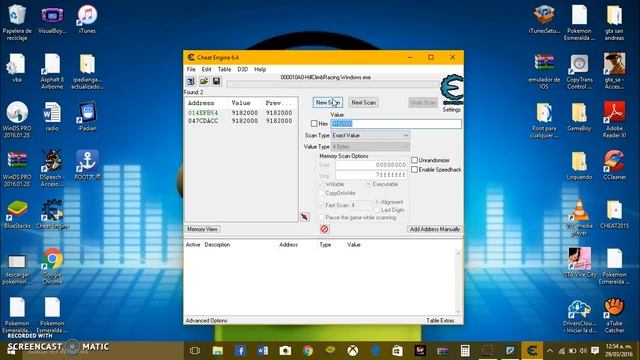Screen dimensions: 640x360
Task: Open the Google Chrome desktop shortcut
Action: (52, 266)
